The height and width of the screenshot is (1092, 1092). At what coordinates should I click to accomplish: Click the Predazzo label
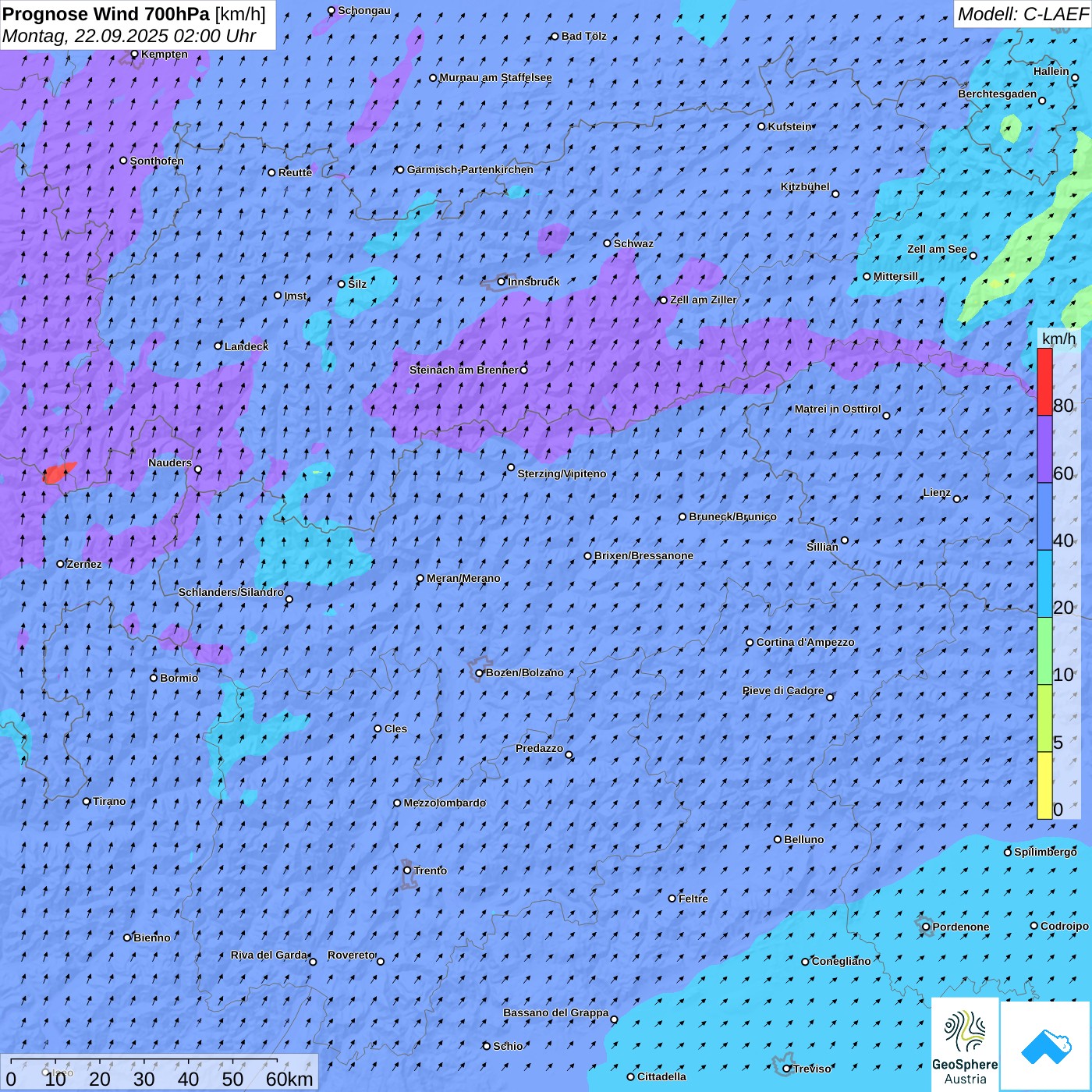tap(539, 748)
